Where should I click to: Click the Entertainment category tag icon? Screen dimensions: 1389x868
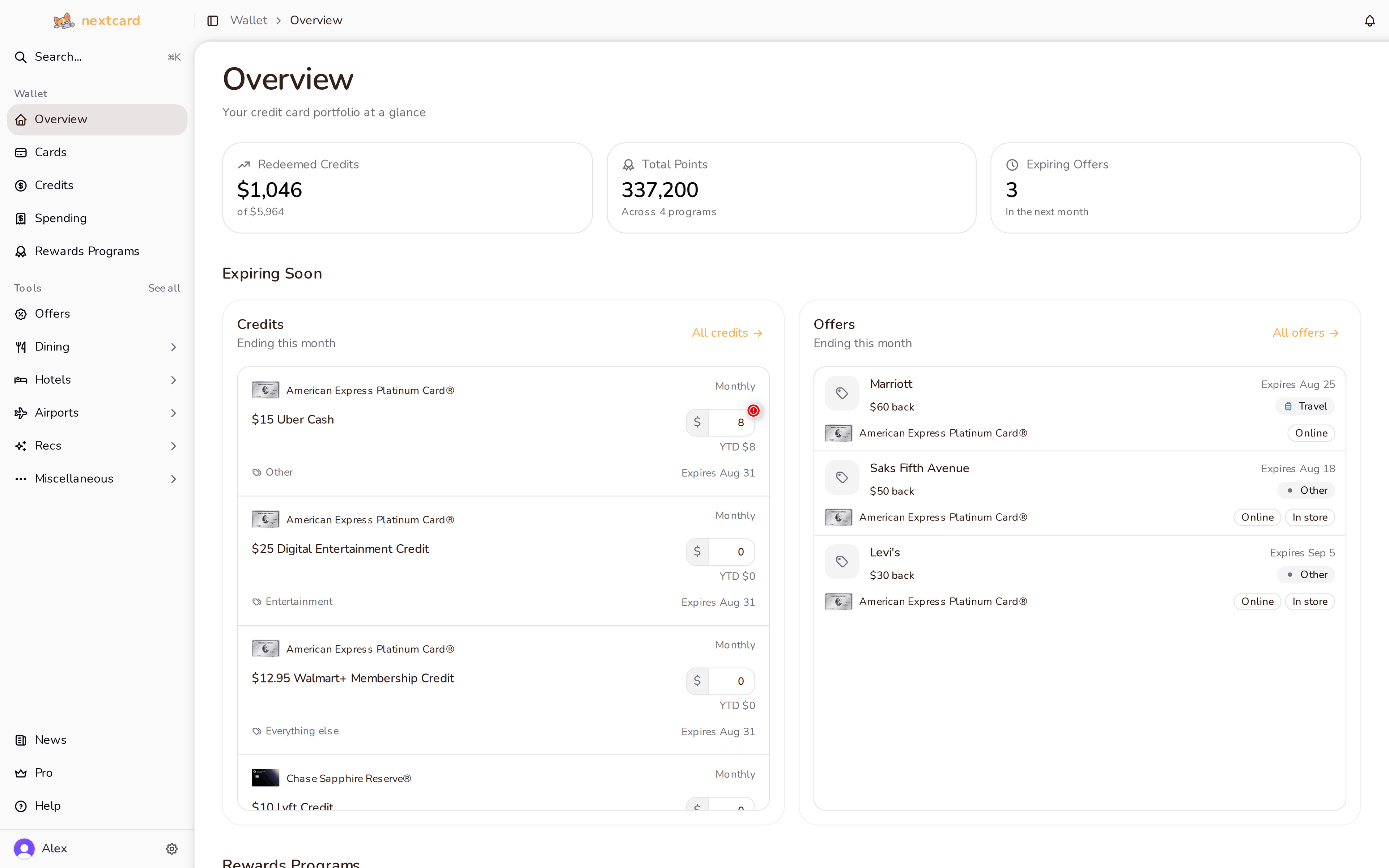[256, 601]
